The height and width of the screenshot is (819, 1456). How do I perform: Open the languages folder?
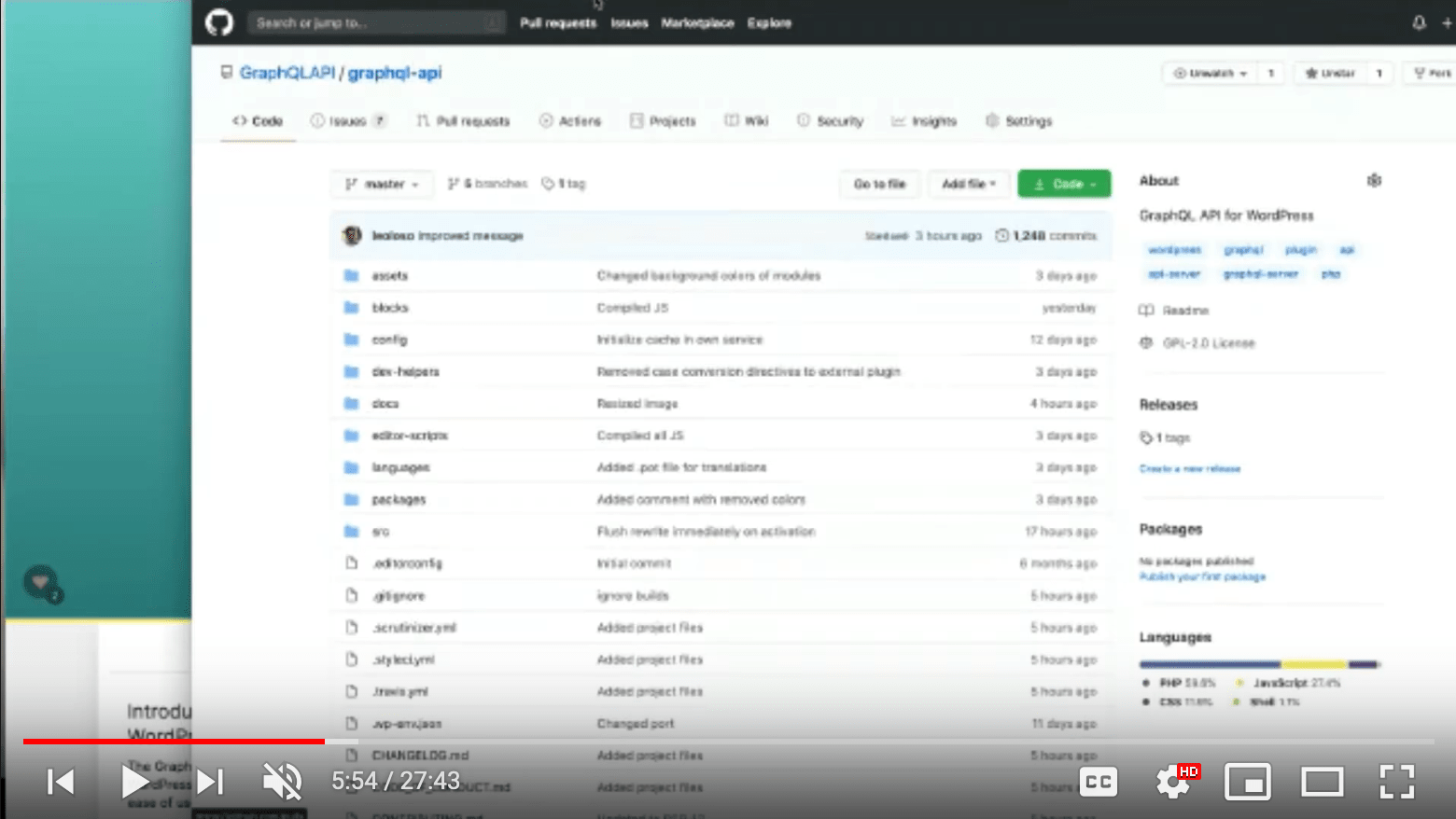coord(400,467)
